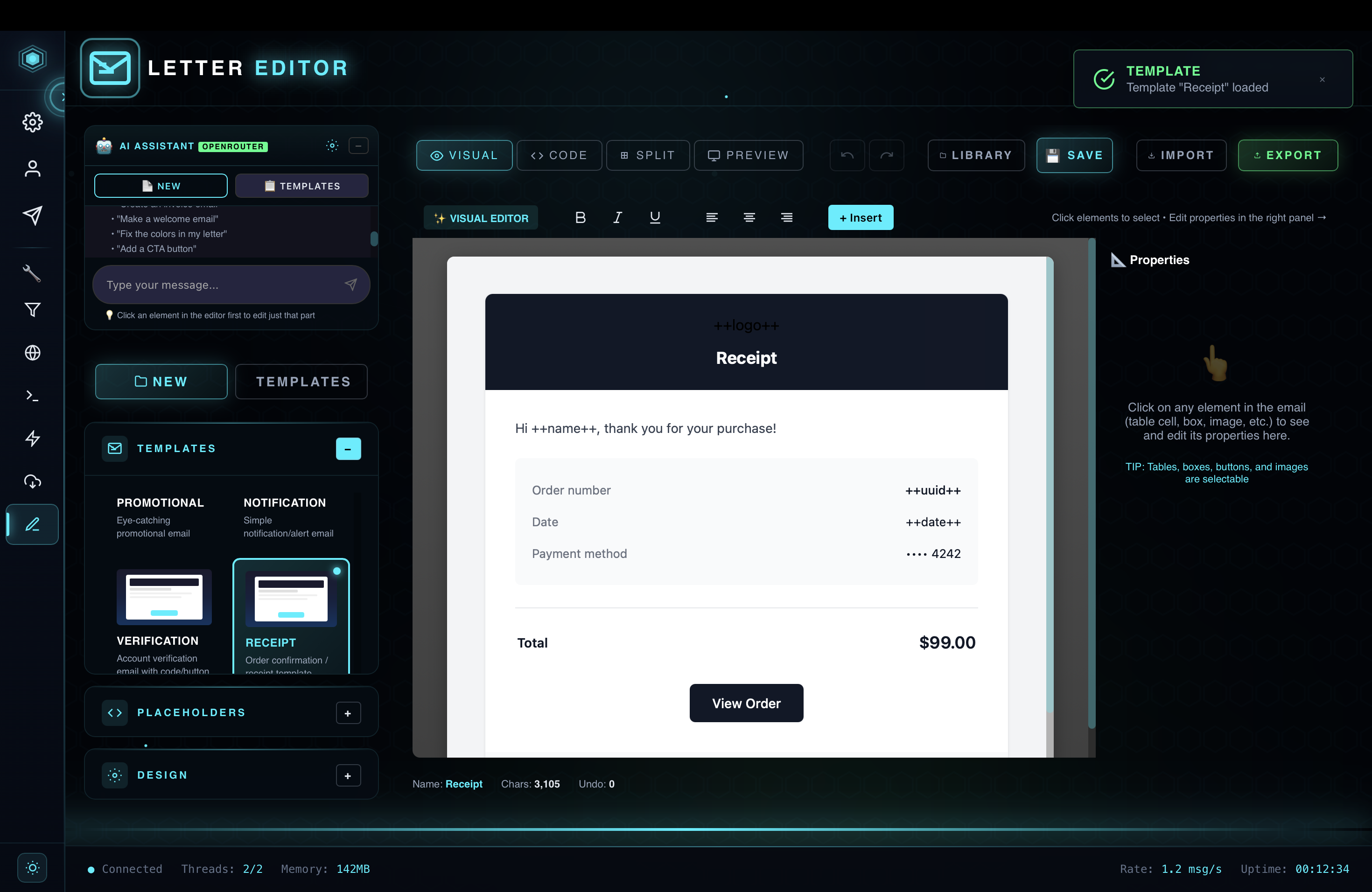
Task: Toggle the theme sun icon at the bottom left
Action: point(32,867)
